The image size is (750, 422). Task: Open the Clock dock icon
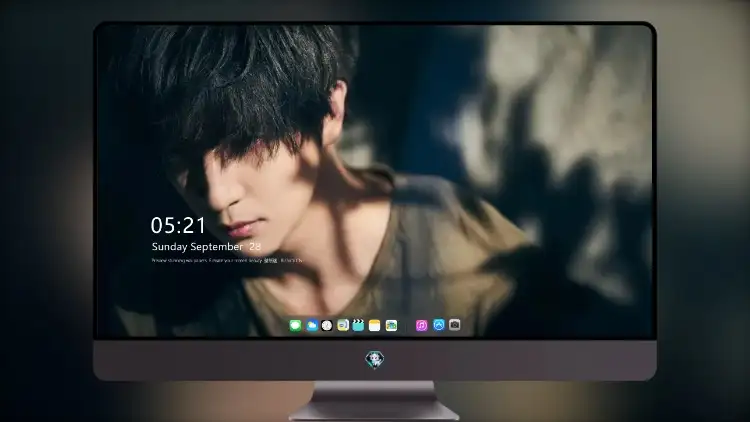pos(327,326)
